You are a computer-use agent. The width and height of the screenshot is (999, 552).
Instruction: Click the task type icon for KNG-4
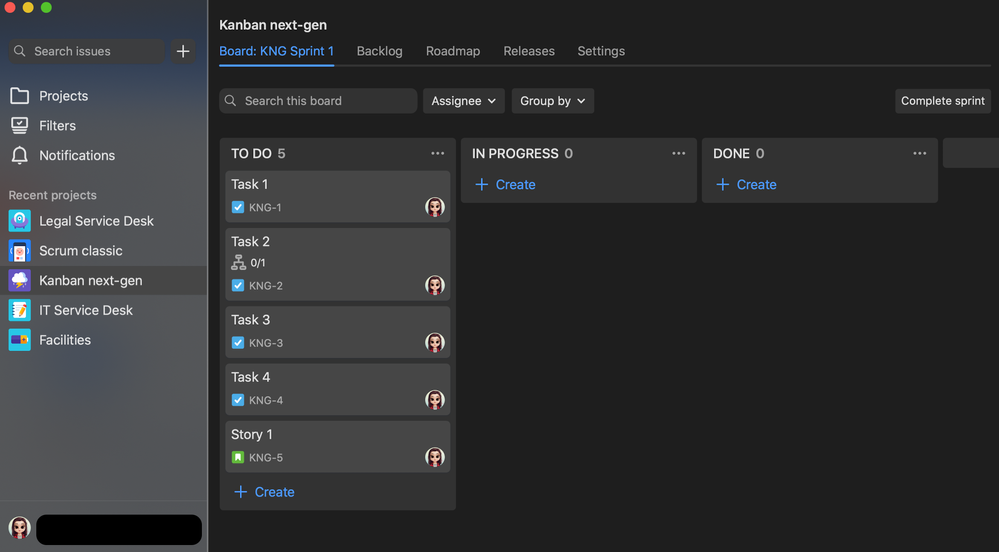tap(238, 400)
